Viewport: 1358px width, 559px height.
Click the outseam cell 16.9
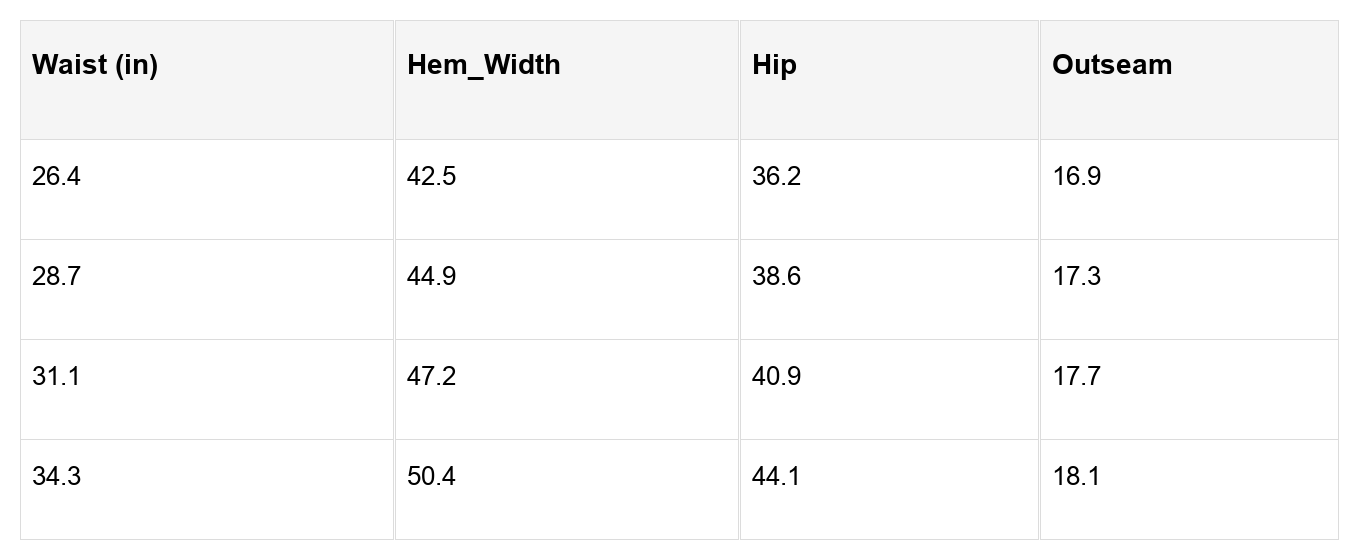pos(1076,177)
